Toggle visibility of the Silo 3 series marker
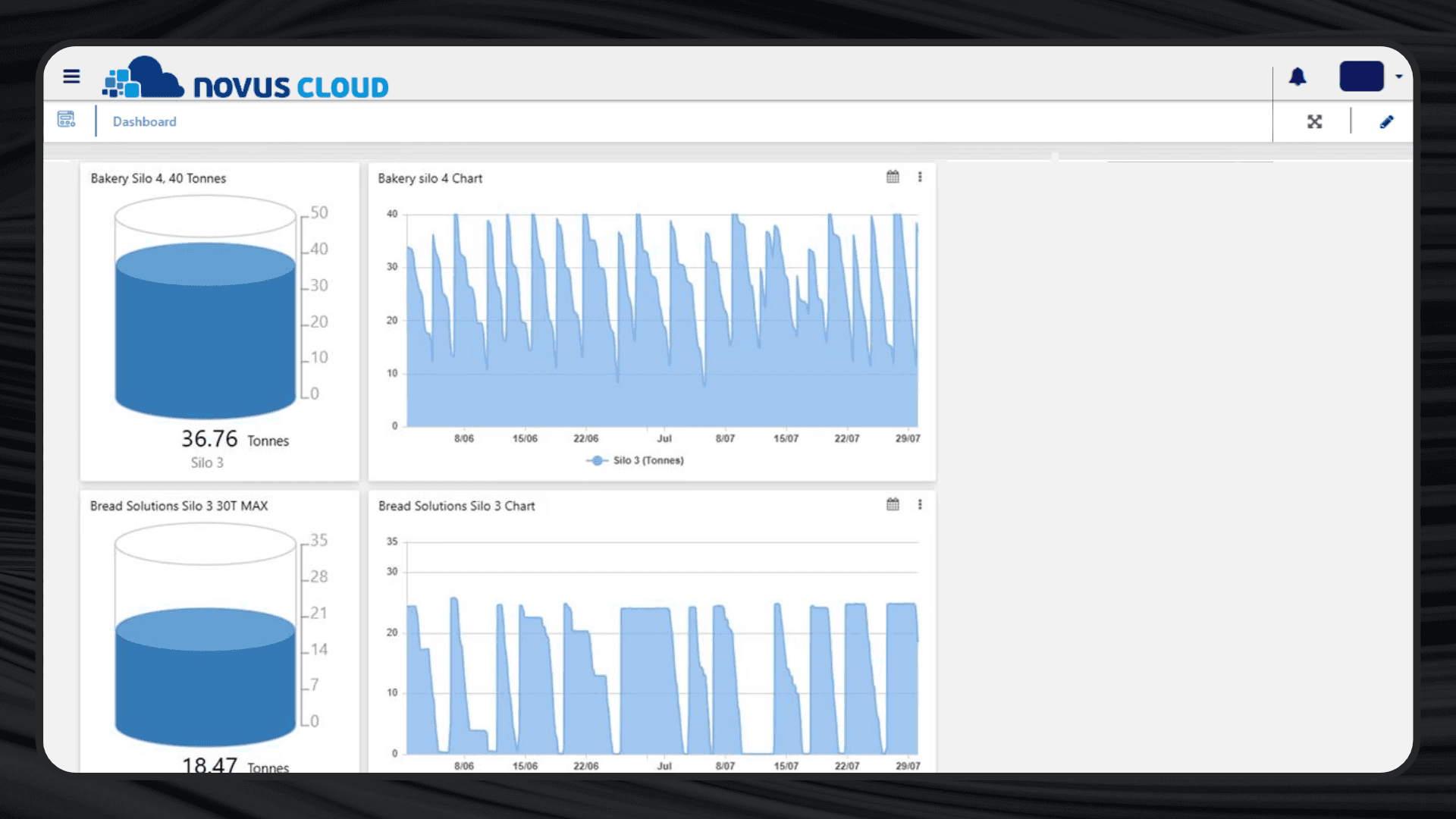Screen dimensions: 1456x819 tap(598, 460)
